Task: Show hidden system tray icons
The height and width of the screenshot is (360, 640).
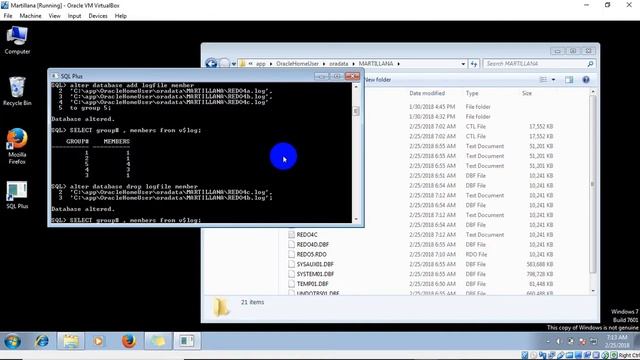Action: coord(548,341)
